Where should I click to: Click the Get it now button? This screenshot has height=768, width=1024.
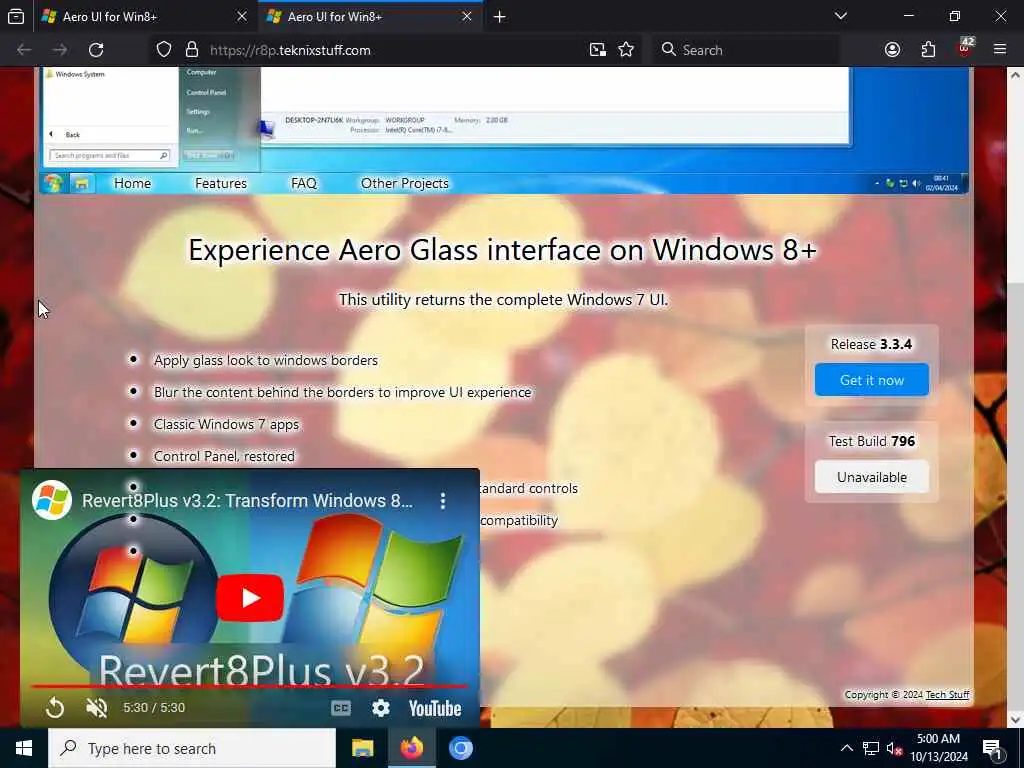[872, 379]
